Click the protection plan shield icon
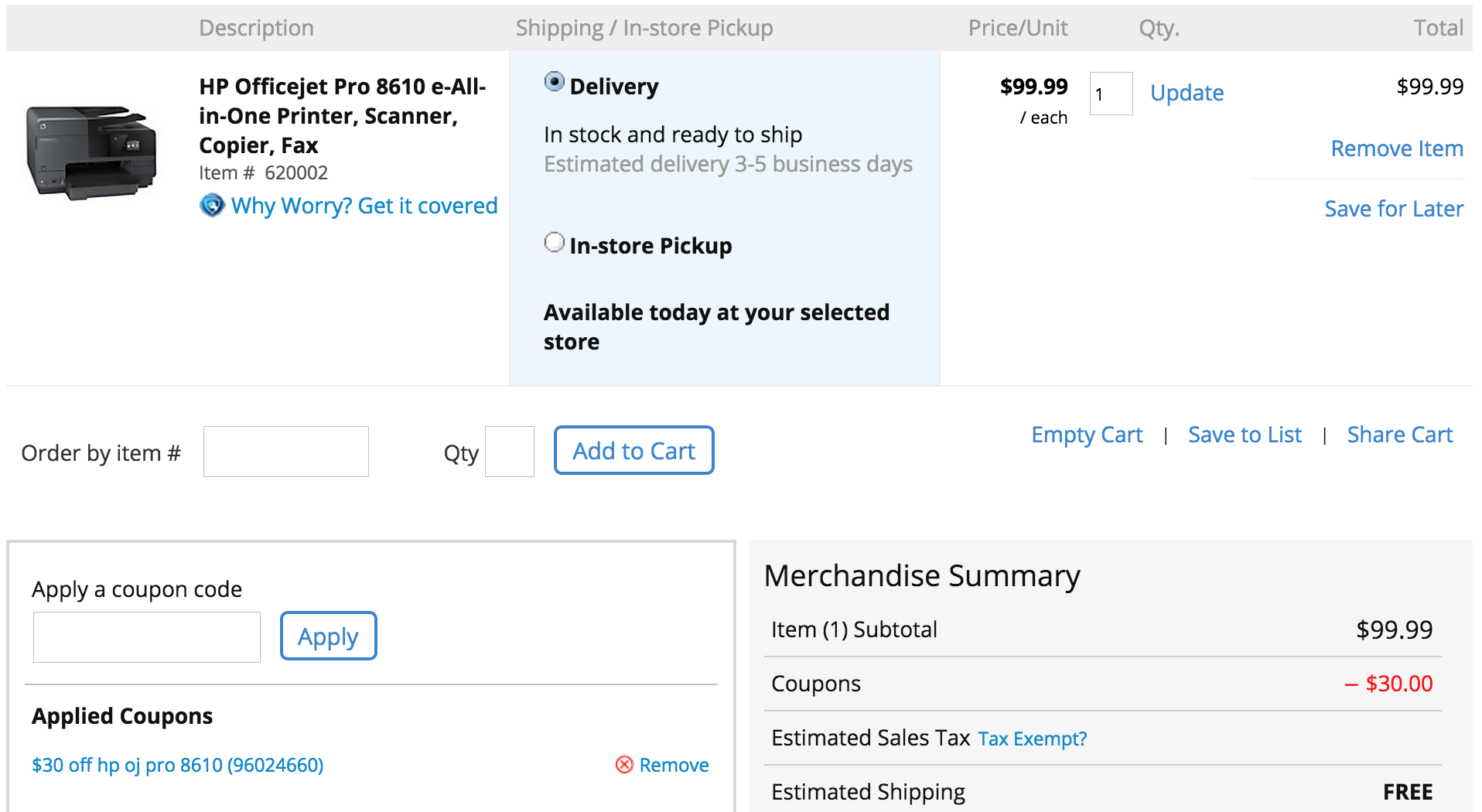The height and width of the screenshot is (812, 1482). 212,206
